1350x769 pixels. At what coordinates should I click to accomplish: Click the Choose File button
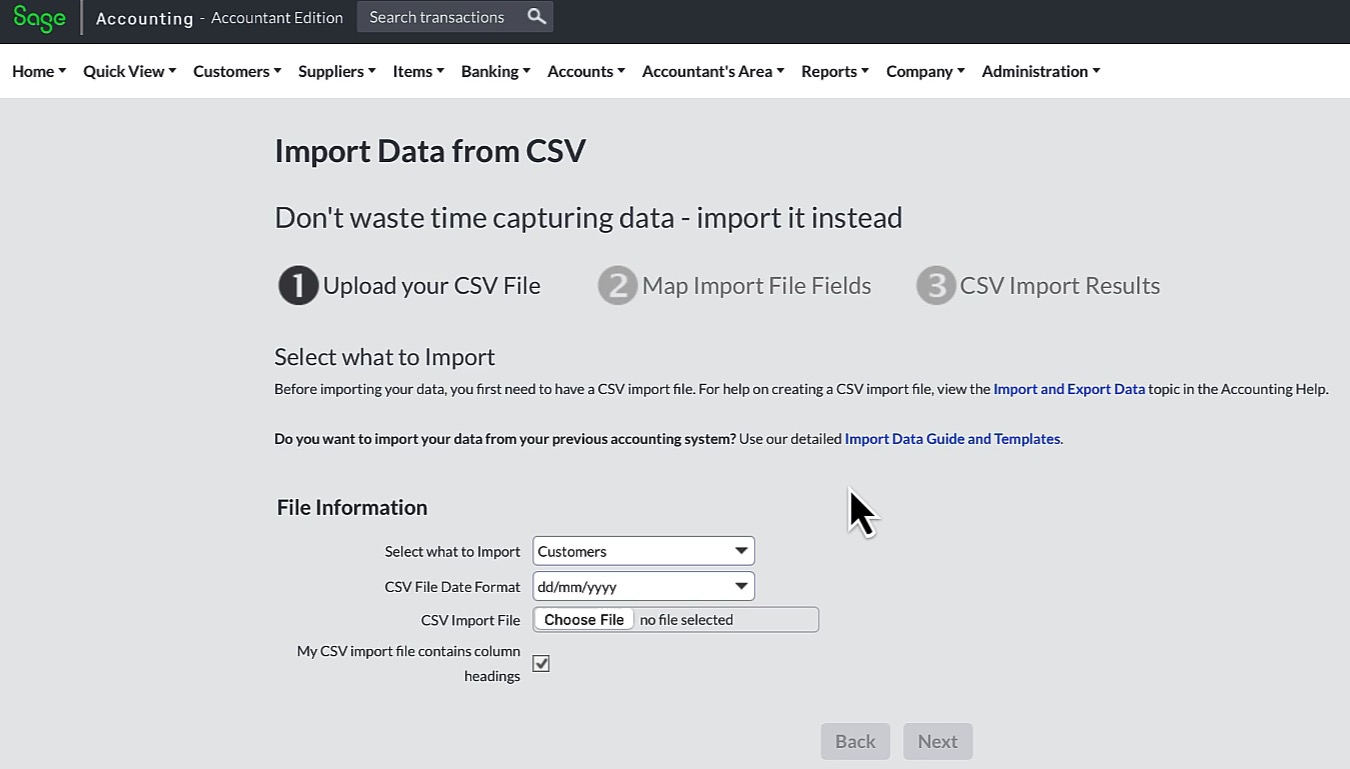(x=584, y=620)
